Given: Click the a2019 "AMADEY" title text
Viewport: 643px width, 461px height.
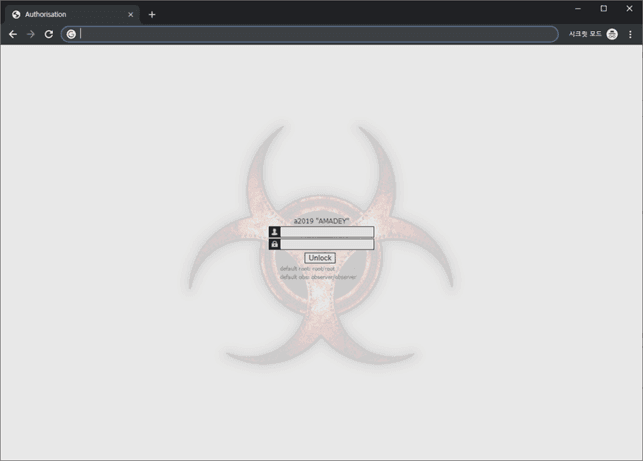Looking at the screenshot, I should [x=321, y=221].
